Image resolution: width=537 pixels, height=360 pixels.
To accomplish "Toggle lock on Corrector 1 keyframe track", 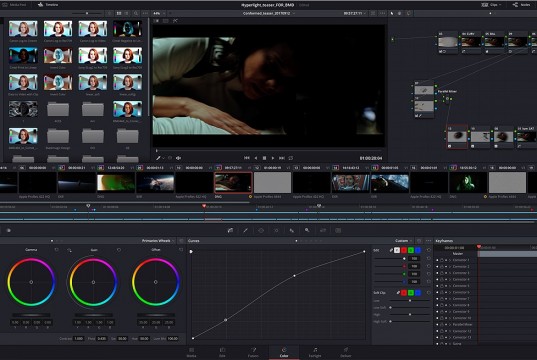I will (442, 260).
